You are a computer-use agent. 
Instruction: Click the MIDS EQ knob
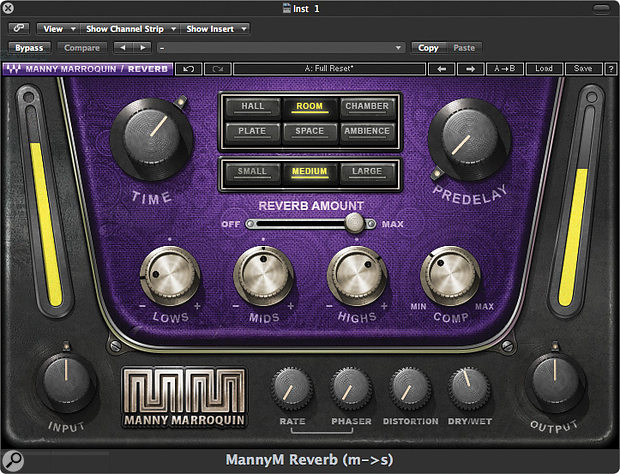point(264,275)
